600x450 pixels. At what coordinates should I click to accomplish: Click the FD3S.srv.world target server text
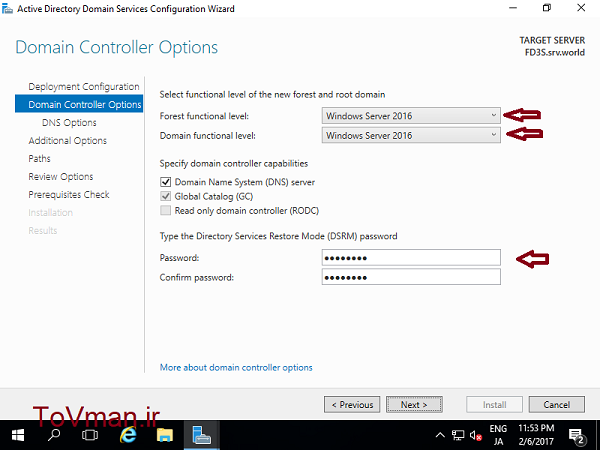[555, 52]
